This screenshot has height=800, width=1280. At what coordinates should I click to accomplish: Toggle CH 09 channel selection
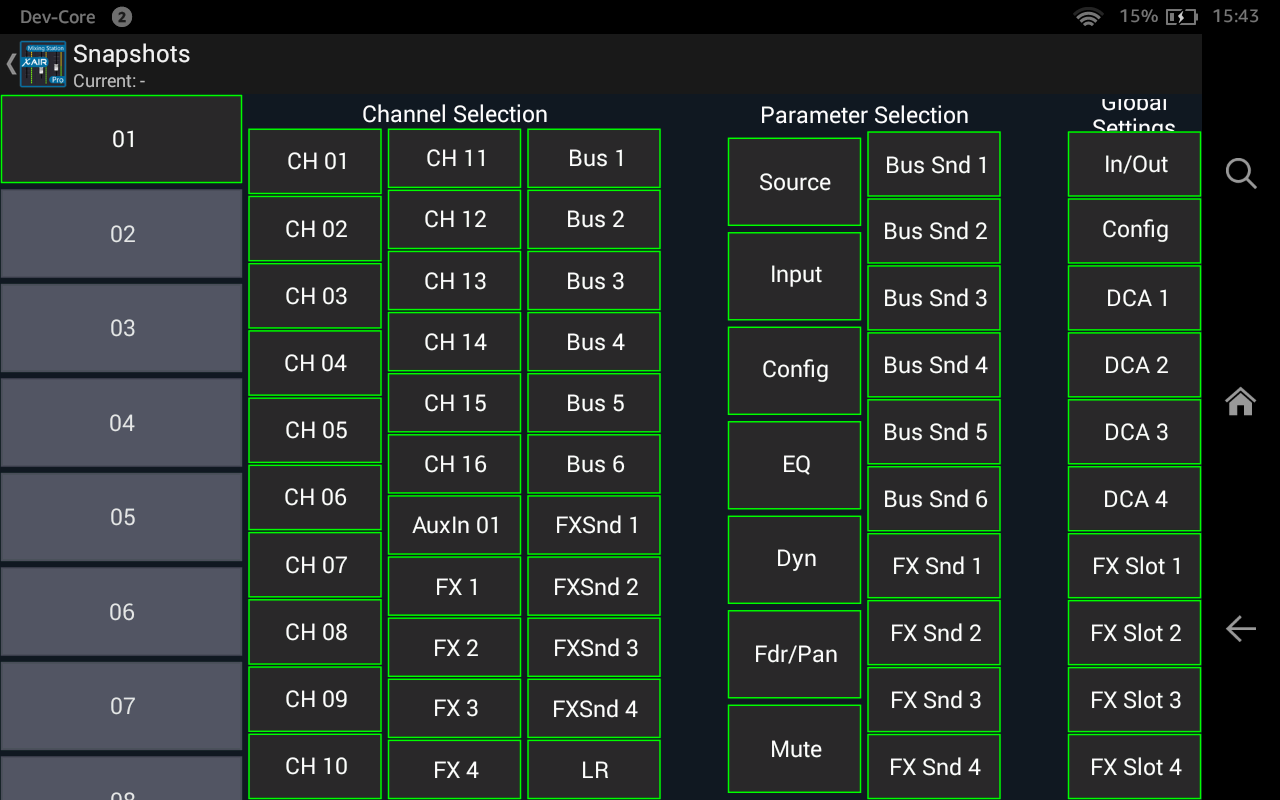315,699
